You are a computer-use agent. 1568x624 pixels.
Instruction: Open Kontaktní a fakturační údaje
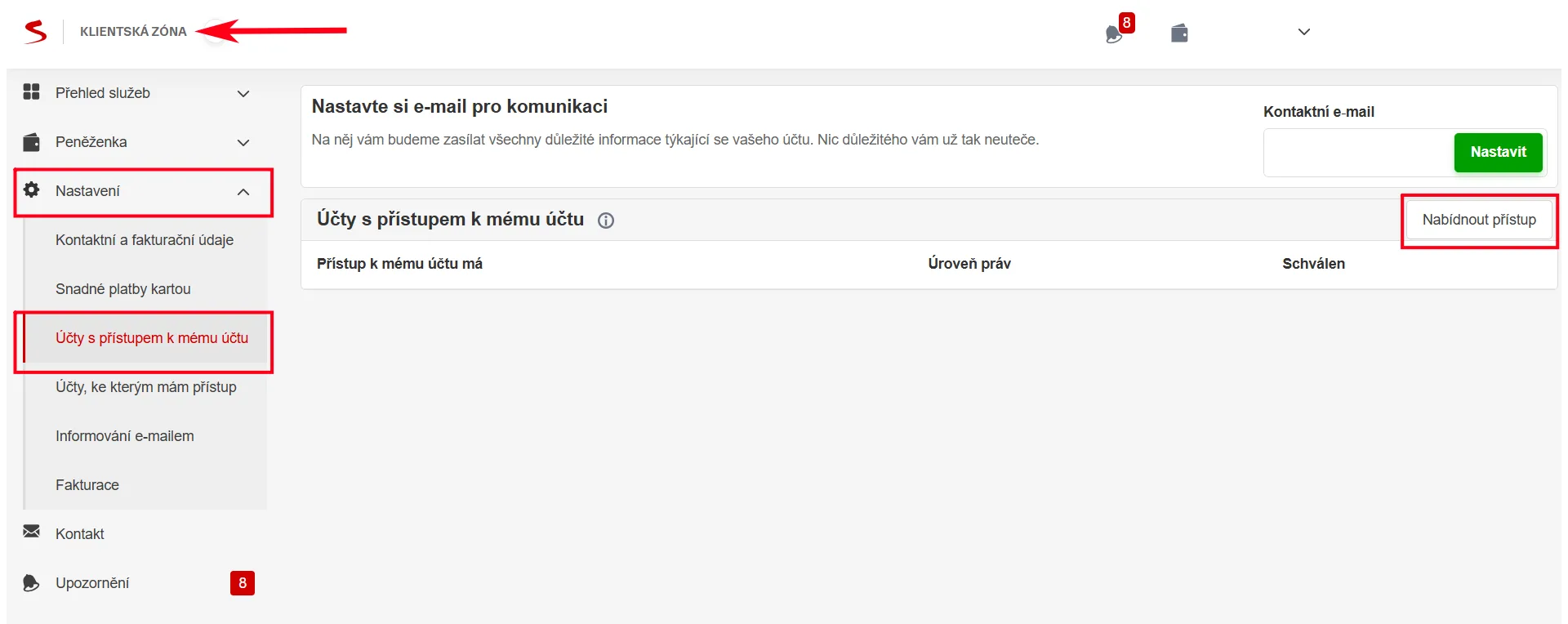145,240
